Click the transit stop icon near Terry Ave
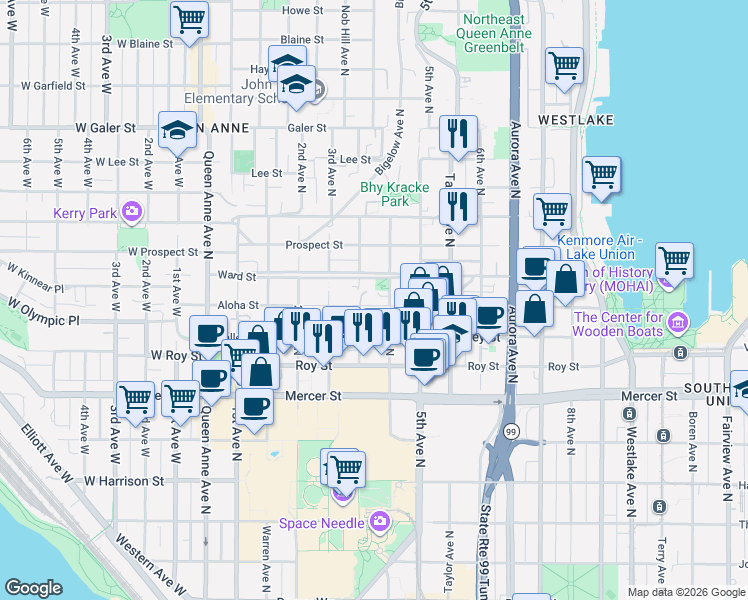 (659, 506)
